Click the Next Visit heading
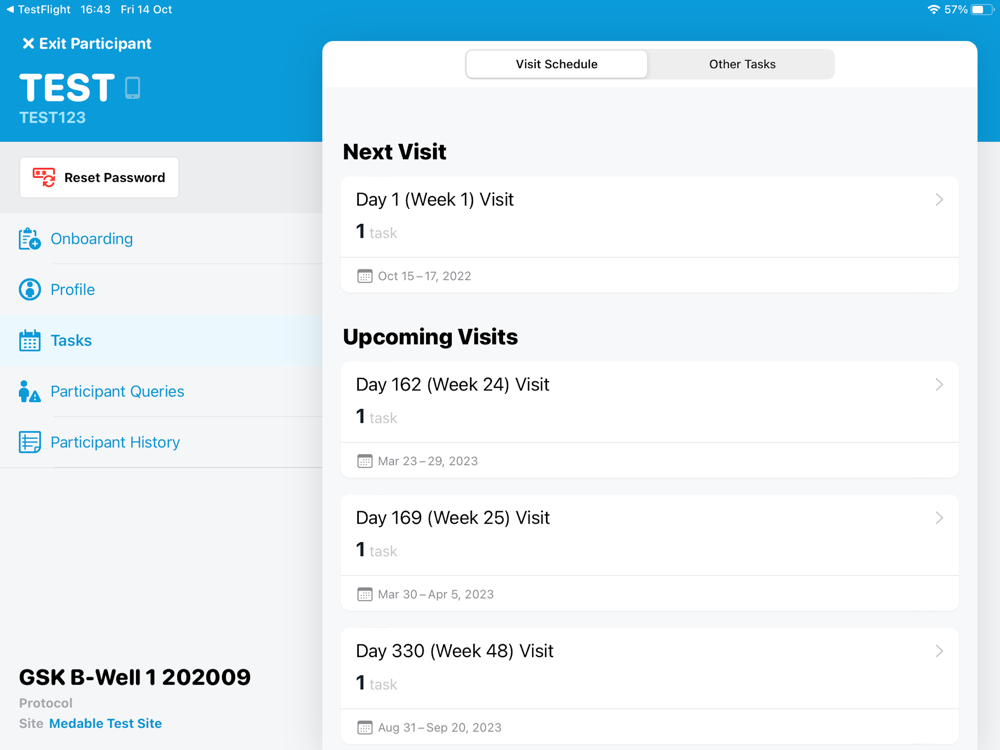 click(394, 152)
